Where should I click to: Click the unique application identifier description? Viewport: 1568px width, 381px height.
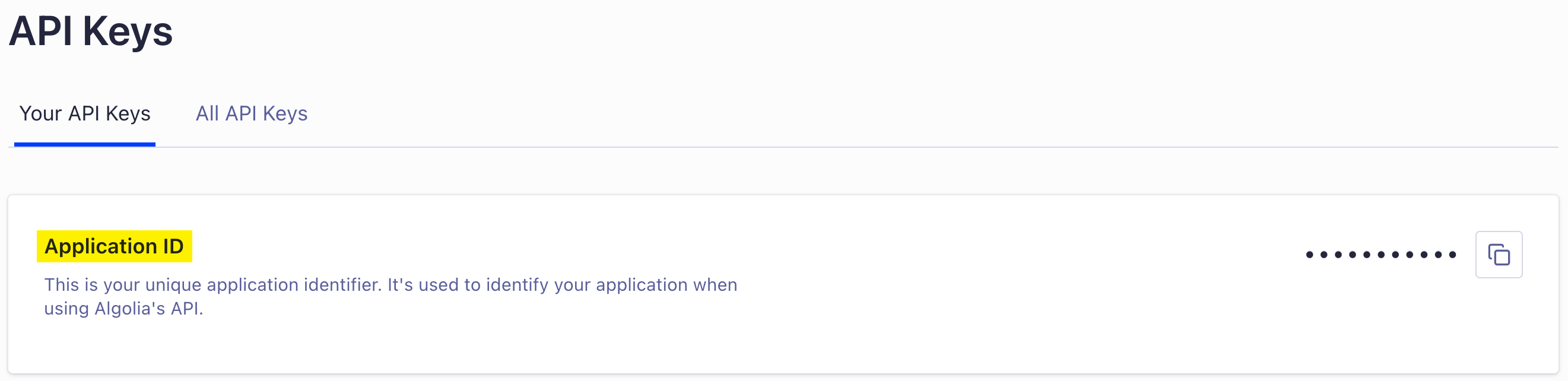pos(390,285)
